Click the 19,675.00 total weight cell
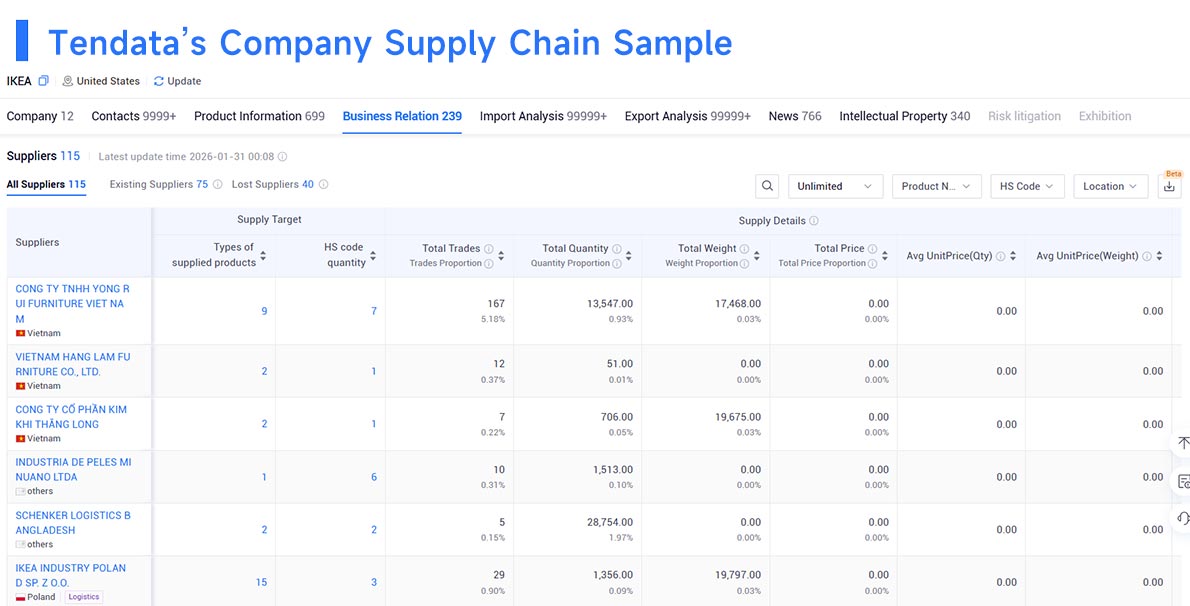This screenshot has height=606, width=1190. pyautogui.click(x=738, y=417)
